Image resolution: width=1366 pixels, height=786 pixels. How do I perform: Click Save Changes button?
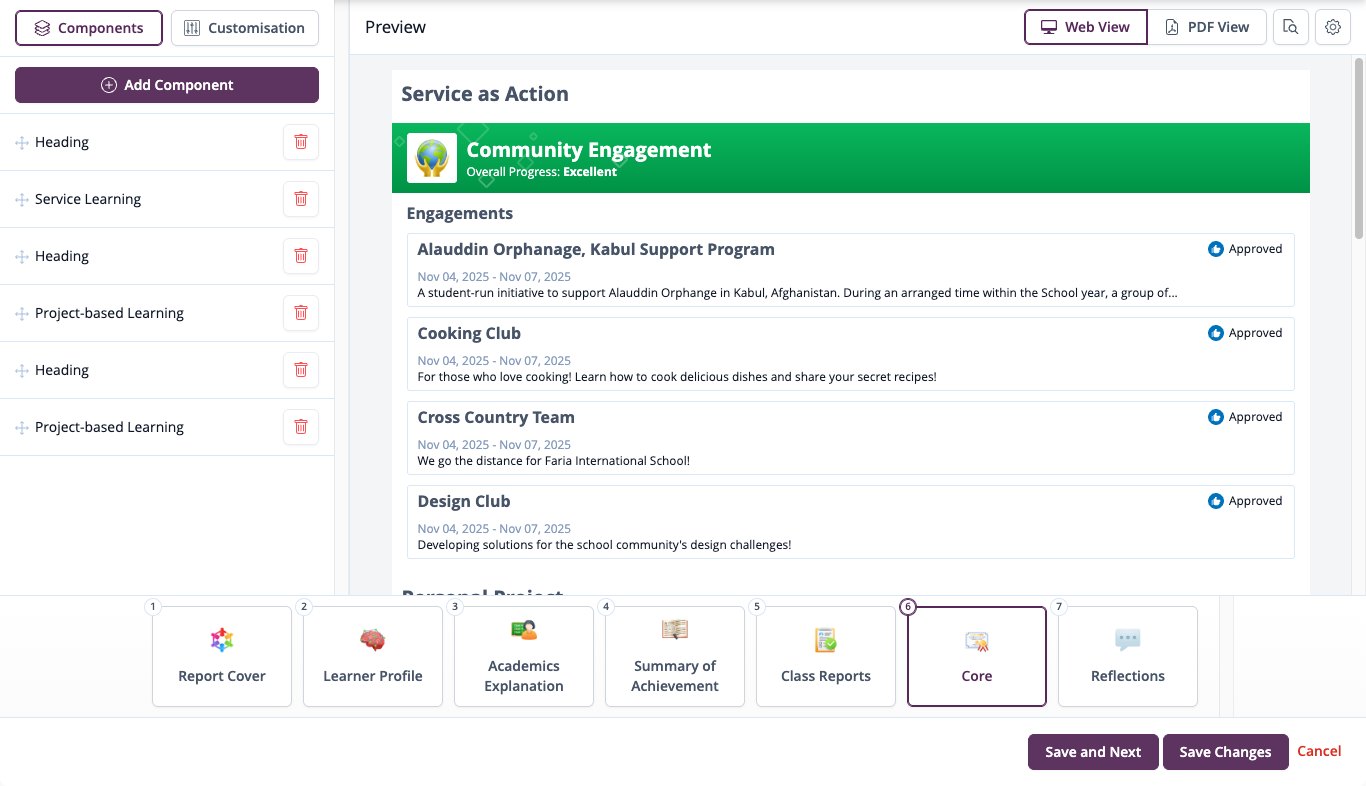click(x=1225, y=752)
